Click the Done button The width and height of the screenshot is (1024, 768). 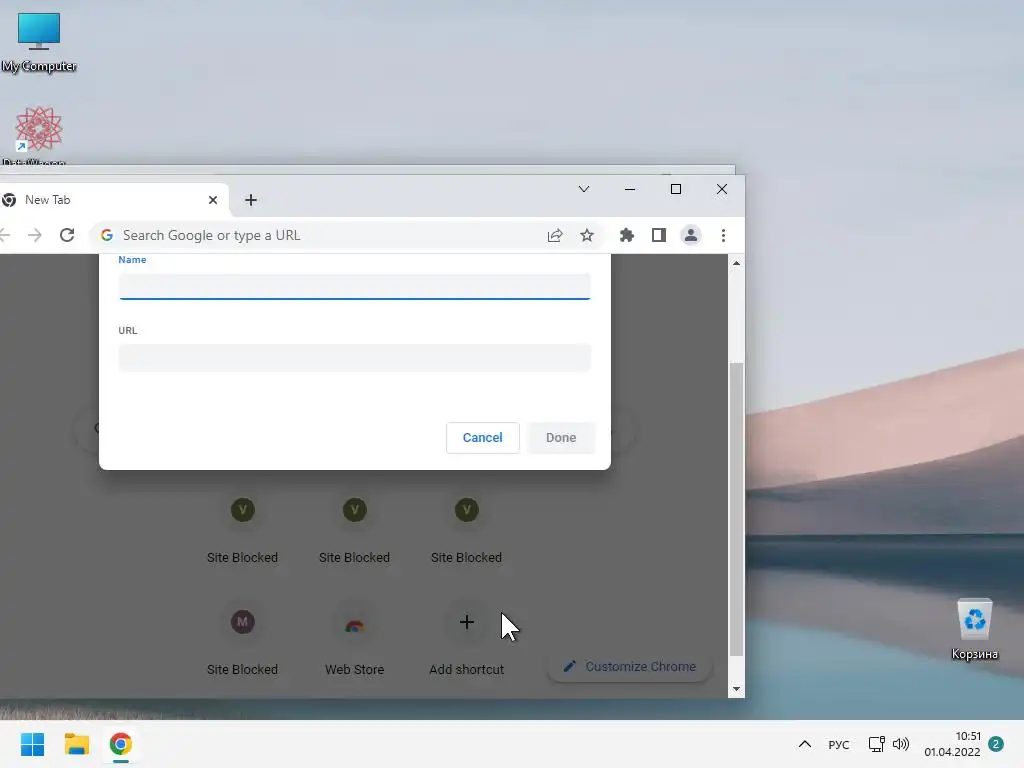(x=561, y=438)
